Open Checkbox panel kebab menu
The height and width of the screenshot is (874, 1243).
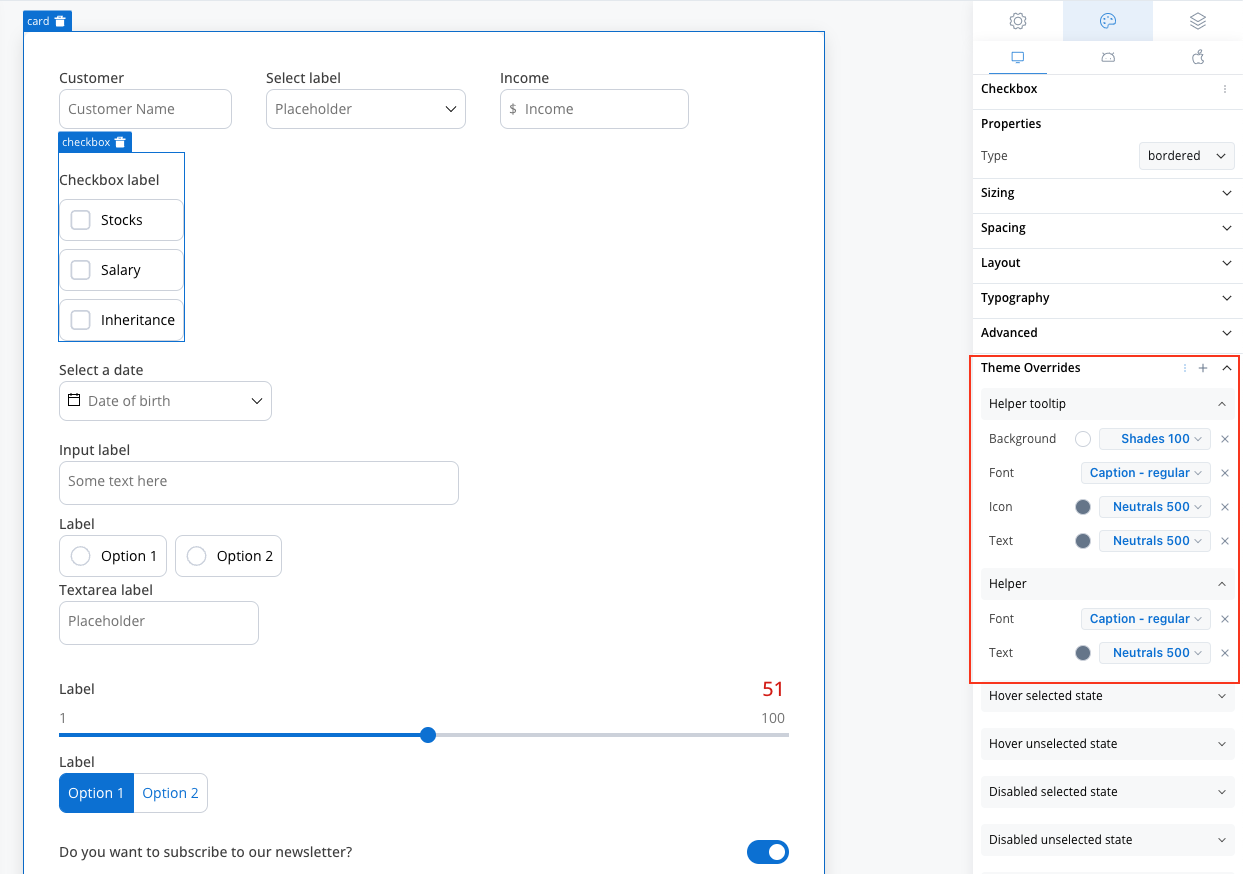coord(1225,89)
